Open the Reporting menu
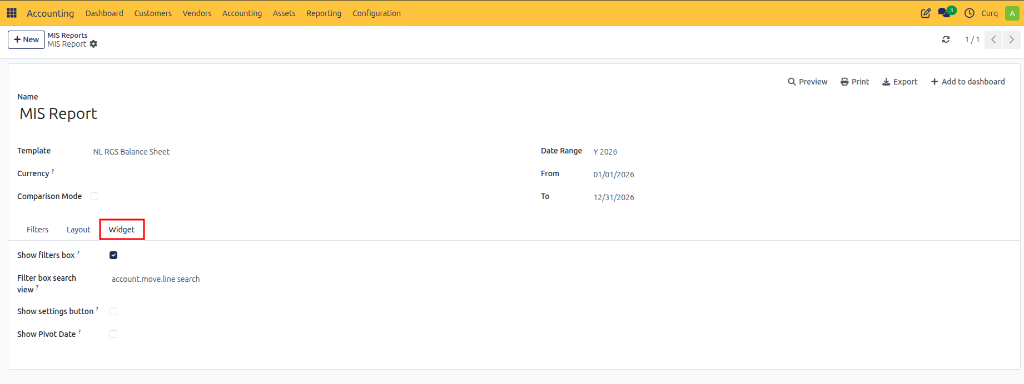This screenshot has width=1024, height=384. point(323,13)
